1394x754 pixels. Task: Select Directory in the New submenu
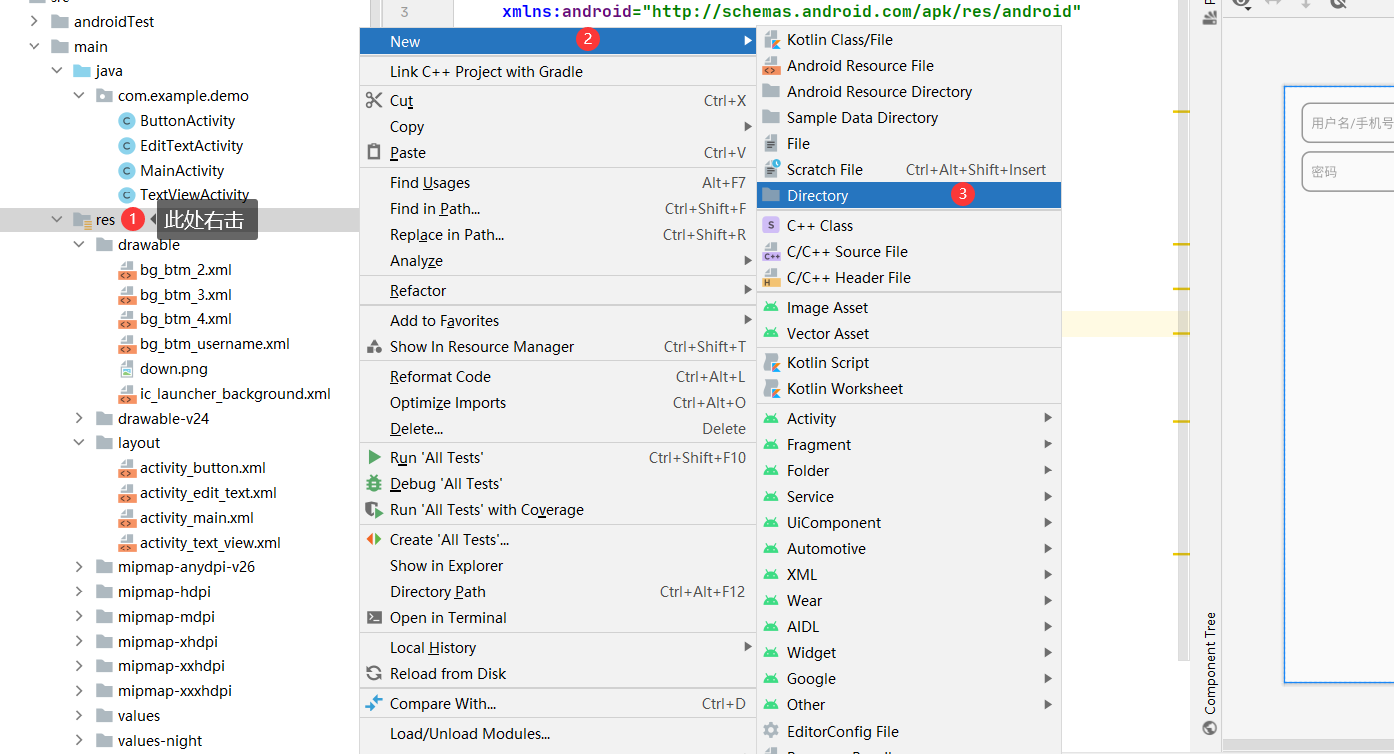pos(817,196)
